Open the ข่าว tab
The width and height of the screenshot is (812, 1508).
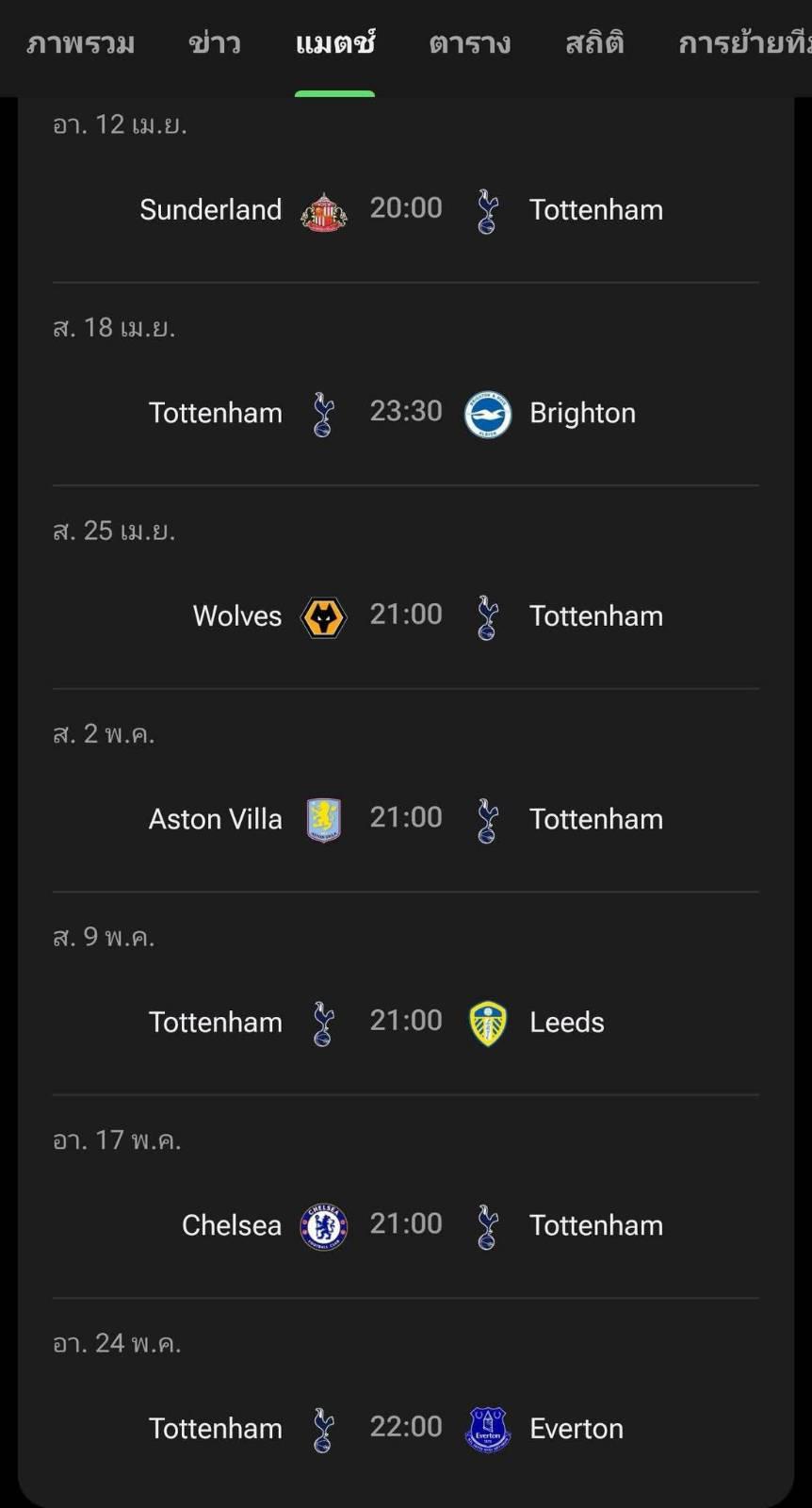tap(215, 43)
